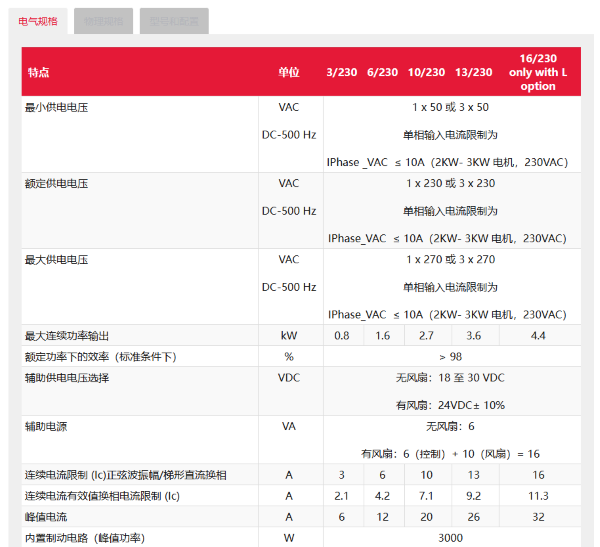Select the 2.7 power output value
The width and height of the screenshot is (600, 547).
pos(426,336)
